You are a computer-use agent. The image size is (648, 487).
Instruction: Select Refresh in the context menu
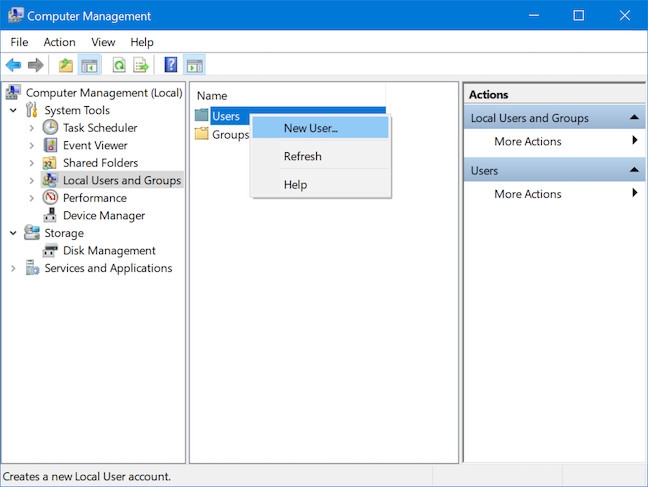click(x=302, y=156)
